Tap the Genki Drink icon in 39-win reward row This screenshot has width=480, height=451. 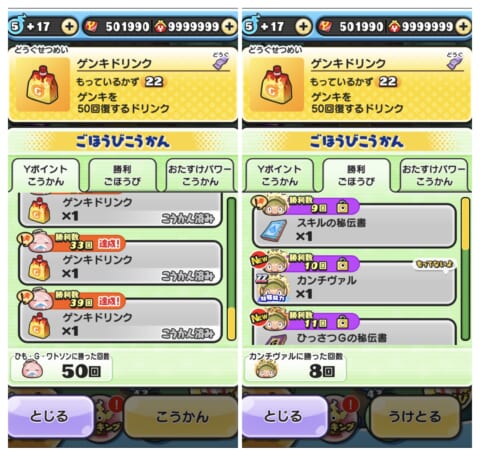point(39,326)
